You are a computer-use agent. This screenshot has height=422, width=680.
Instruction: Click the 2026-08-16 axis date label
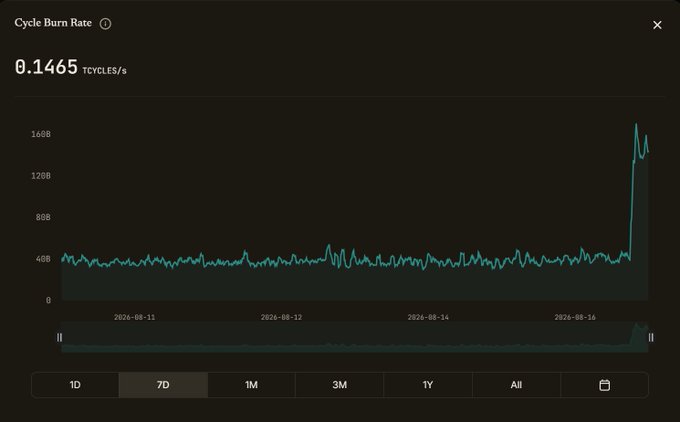pyautogui.click(x=575, y=317)
